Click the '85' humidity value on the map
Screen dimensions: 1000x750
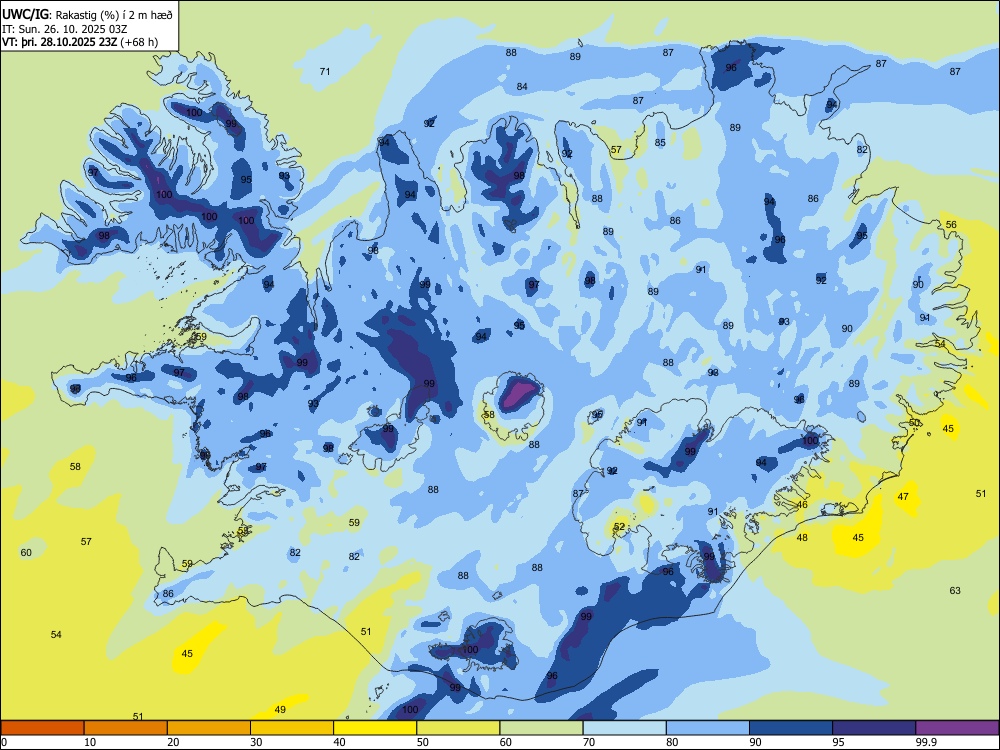[660, 143]
